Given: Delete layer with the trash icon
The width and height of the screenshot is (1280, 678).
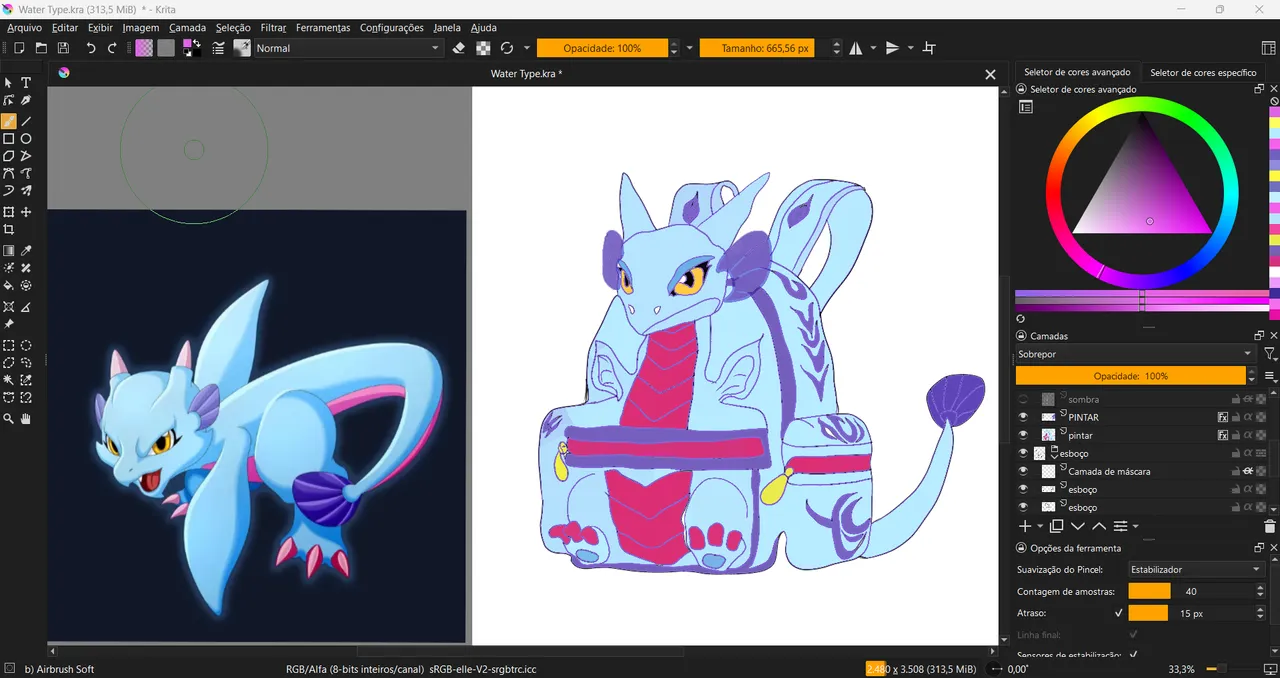Looking at the screenshot, I should (x=1270, y=526).
